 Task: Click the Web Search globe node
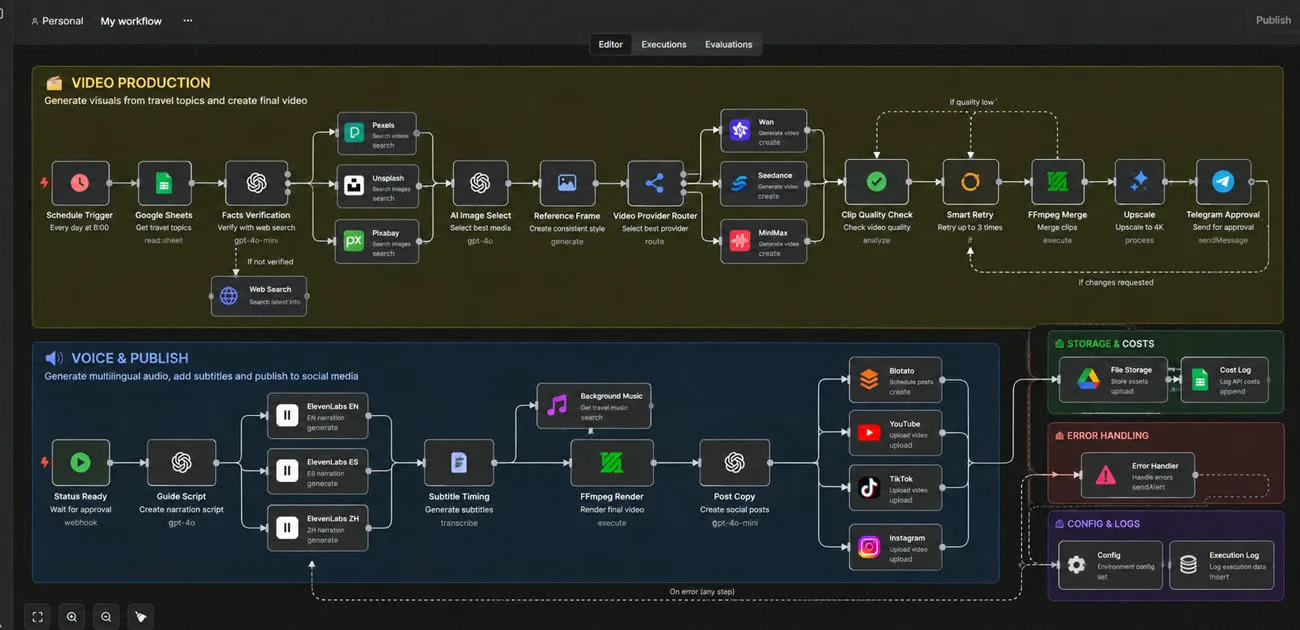[x=259, y=296]
